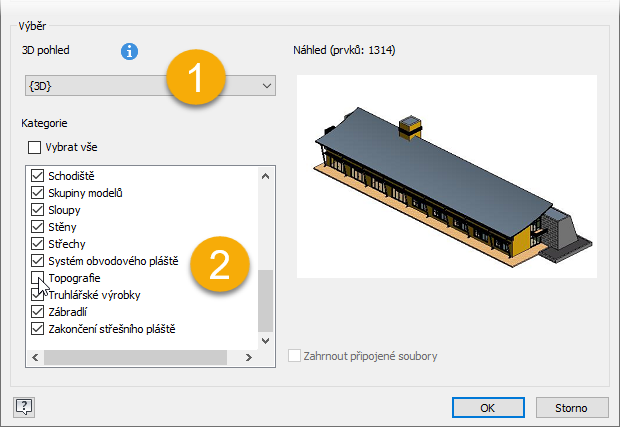This screenshot has width=620, height=427.
Task: Click the category list's scroll down arrow
Action: click(266, 341)
